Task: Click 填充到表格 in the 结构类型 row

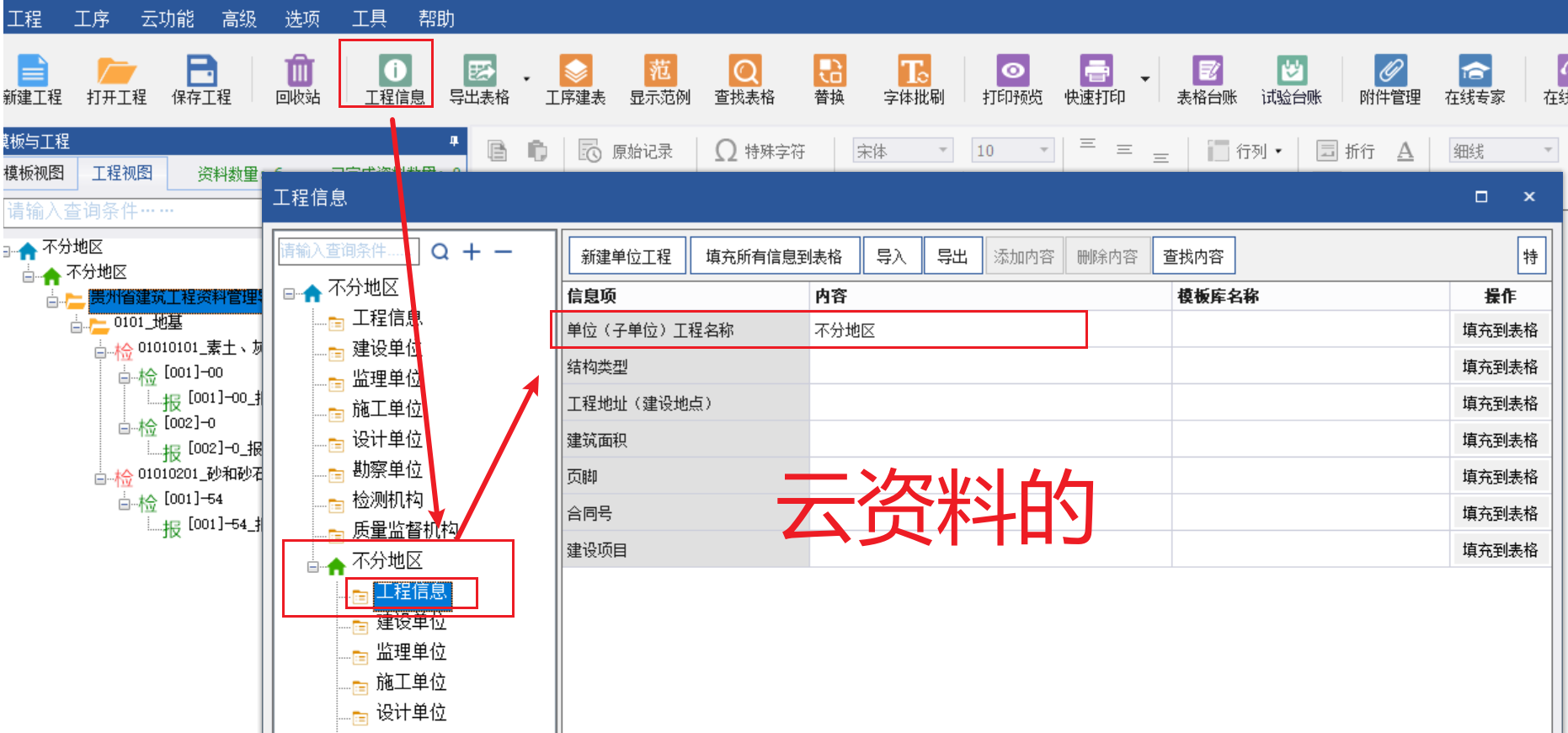Action: [1500, 367]
